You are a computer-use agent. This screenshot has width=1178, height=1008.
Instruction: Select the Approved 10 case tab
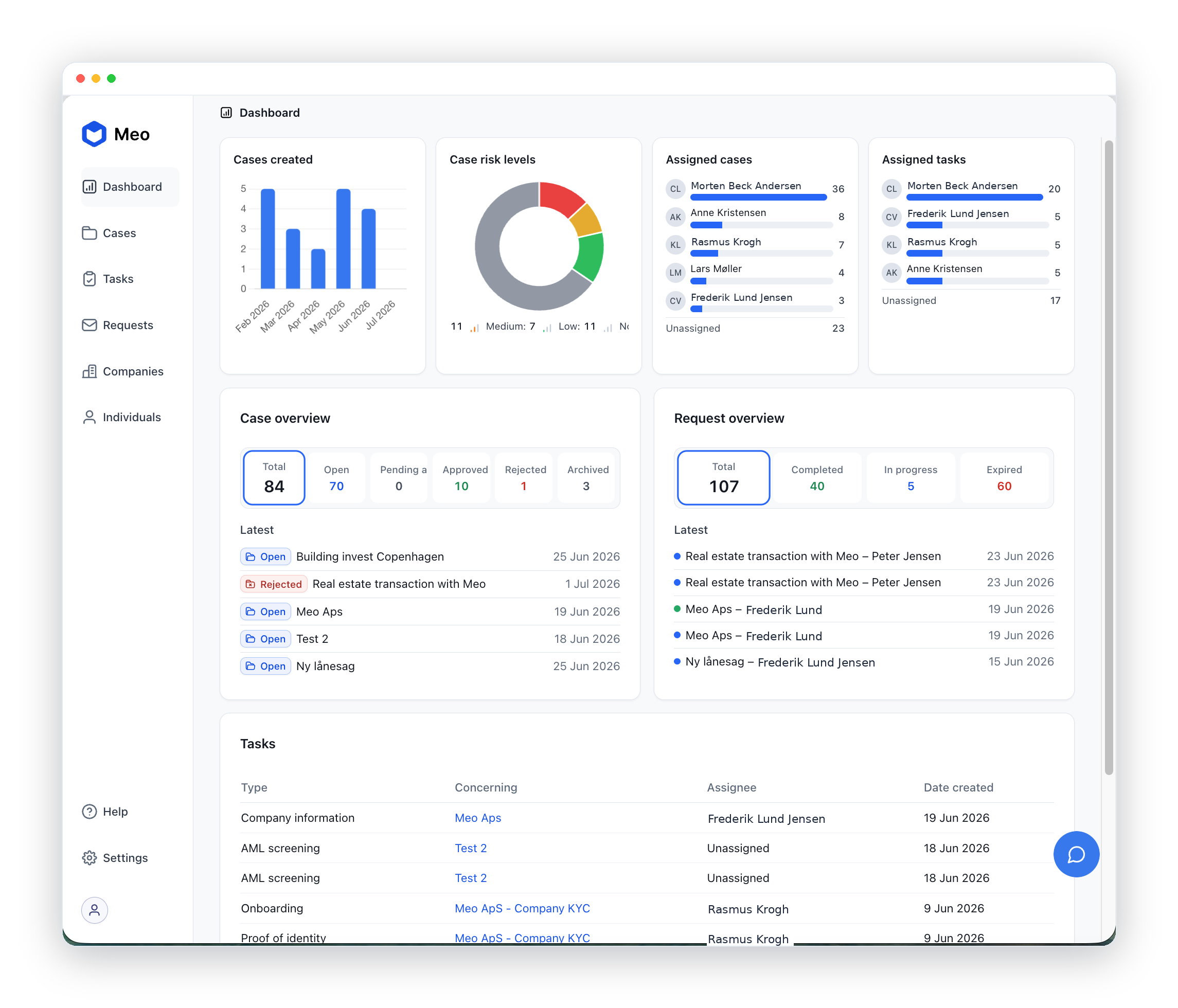click(x=461, y=478)
